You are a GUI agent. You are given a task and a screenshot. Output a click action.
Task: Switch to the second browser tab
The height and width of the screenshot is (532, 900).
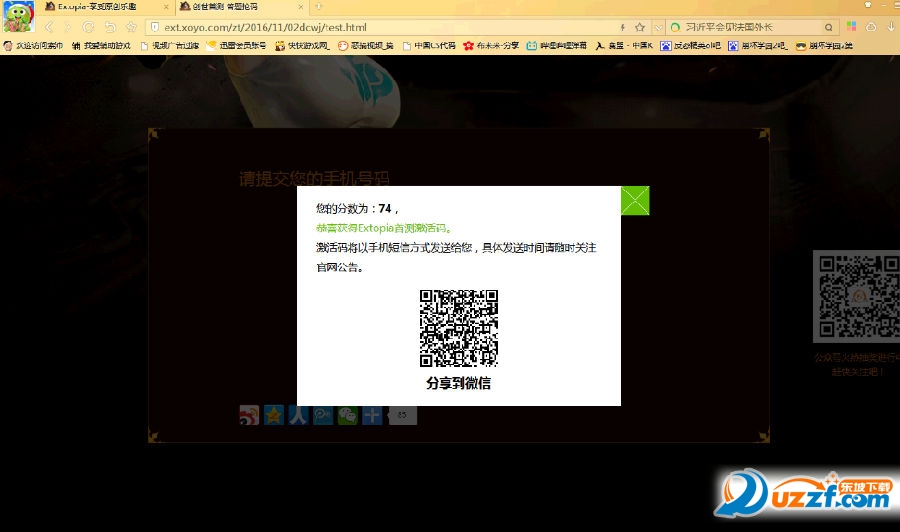242,7
